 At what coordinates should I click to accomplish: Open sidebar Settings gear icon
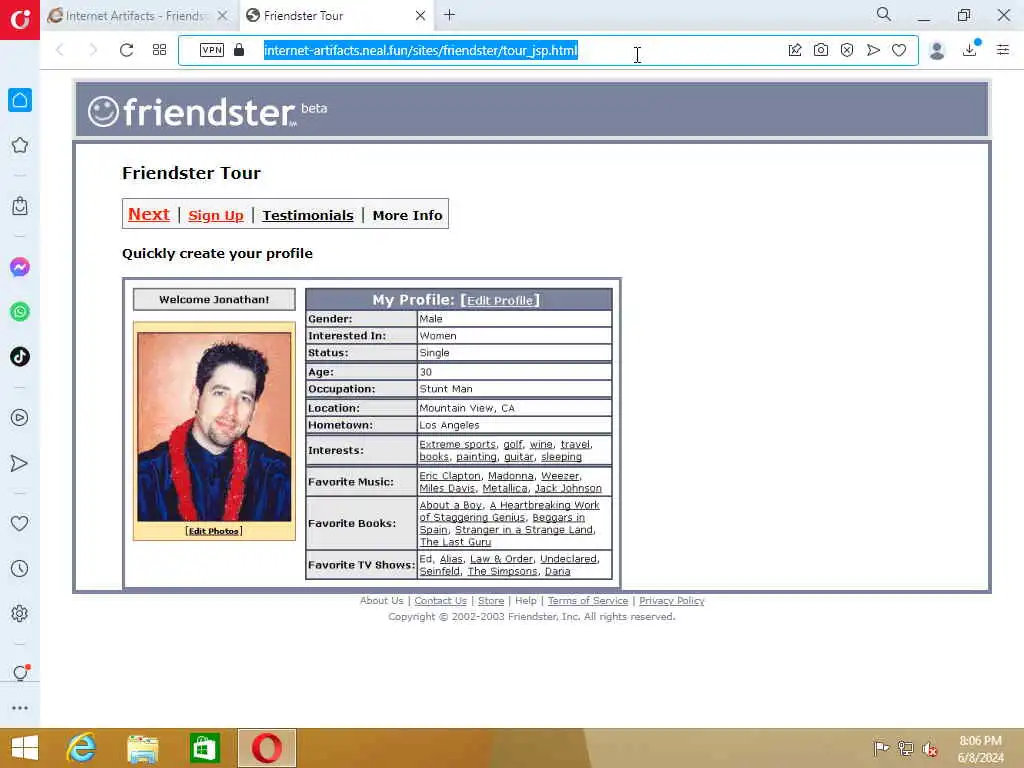point(20,613)
